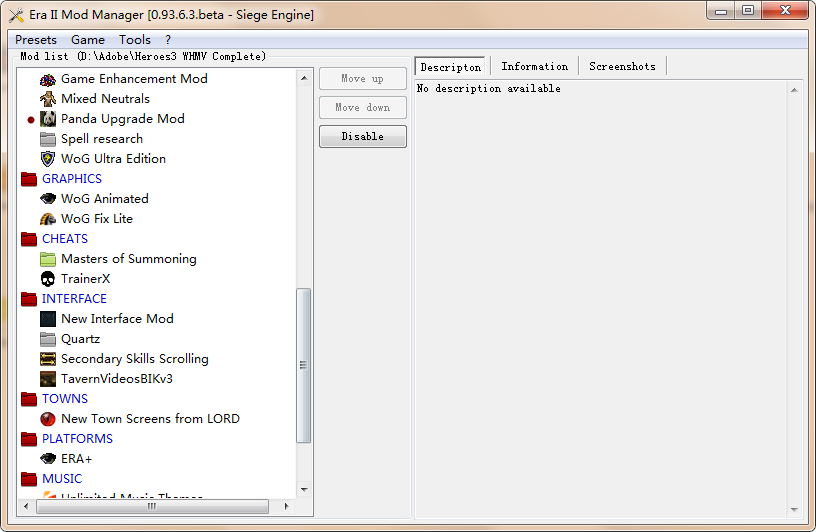
Task: Click the 'No description available' text
Action: coord(489,88)
